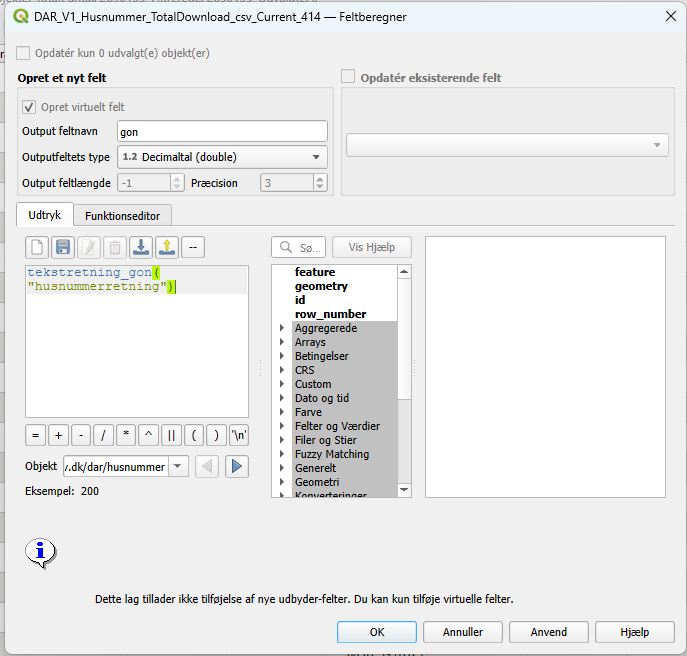The height and width of the screenshot is (656, 687).
Task: Click the export user expressions icon
Action: pos(166,247)
